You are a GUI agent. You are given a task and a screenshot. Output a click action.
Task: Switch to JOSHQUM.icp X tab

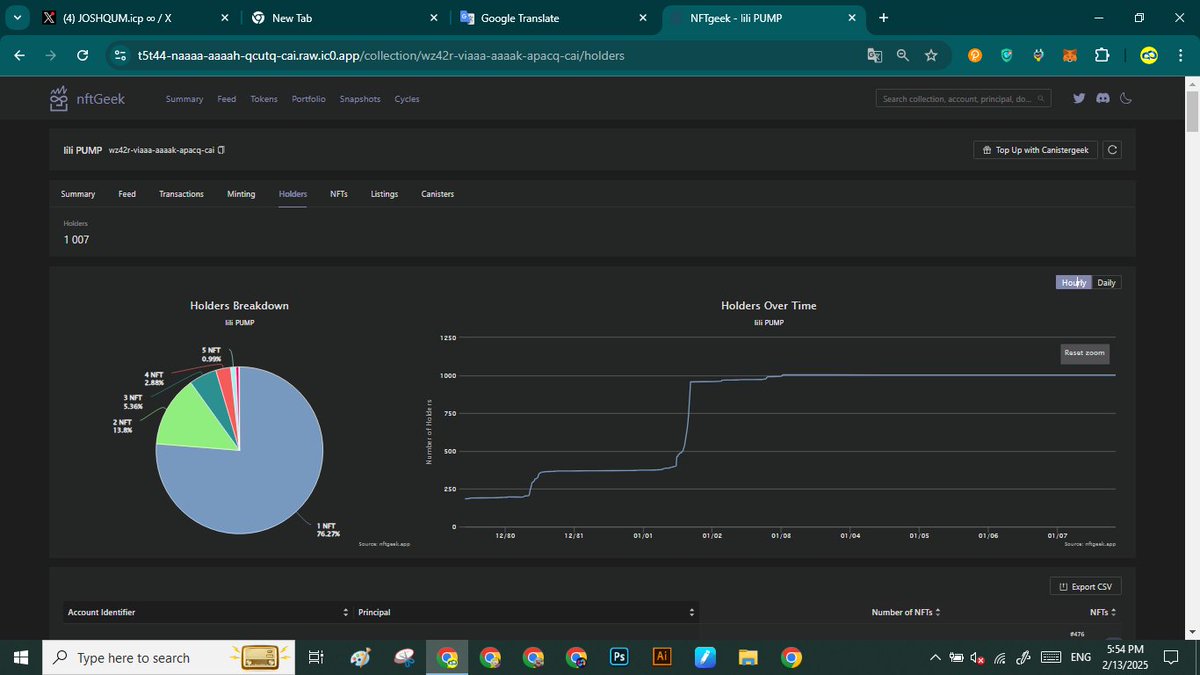(135, 18)
